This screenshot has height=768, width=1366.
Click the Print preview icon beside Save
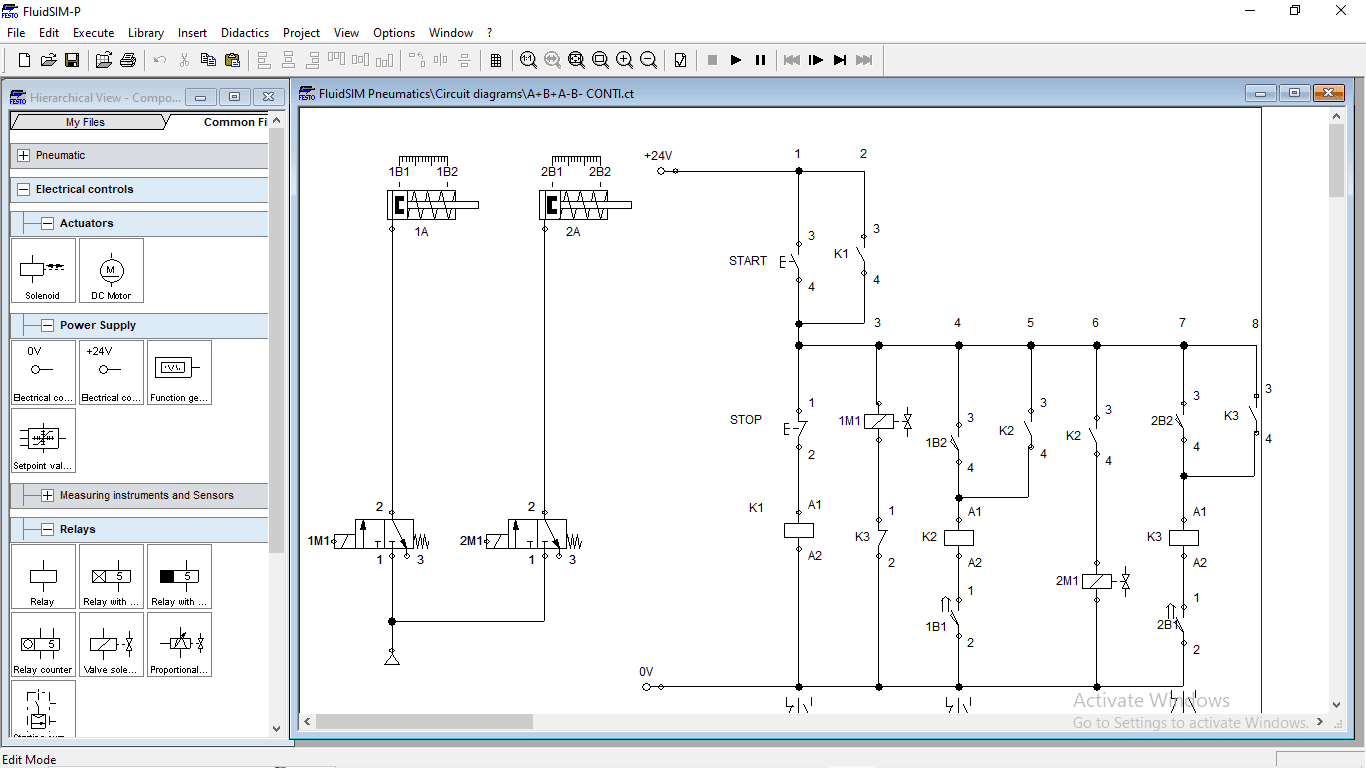pyautogui.click(x=104, y=60)
